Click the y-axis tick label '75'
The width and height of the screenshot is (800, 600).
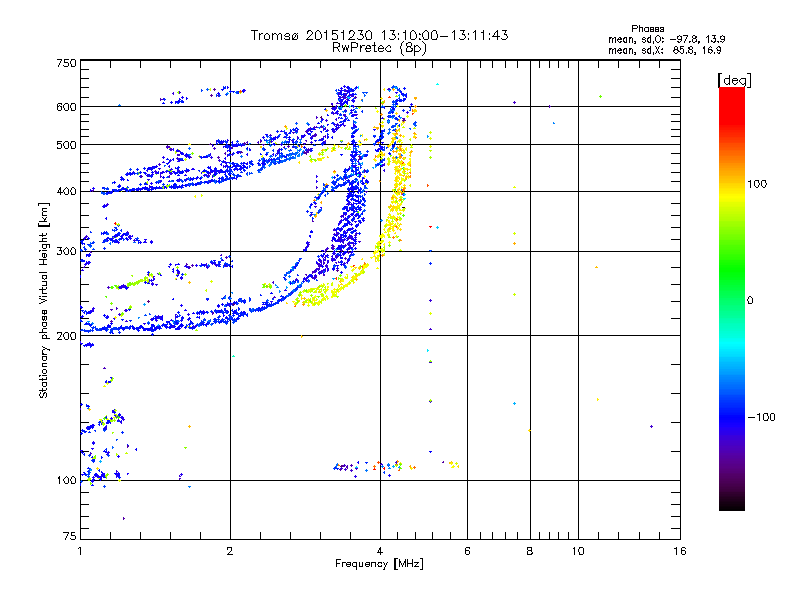coord(70,536)
